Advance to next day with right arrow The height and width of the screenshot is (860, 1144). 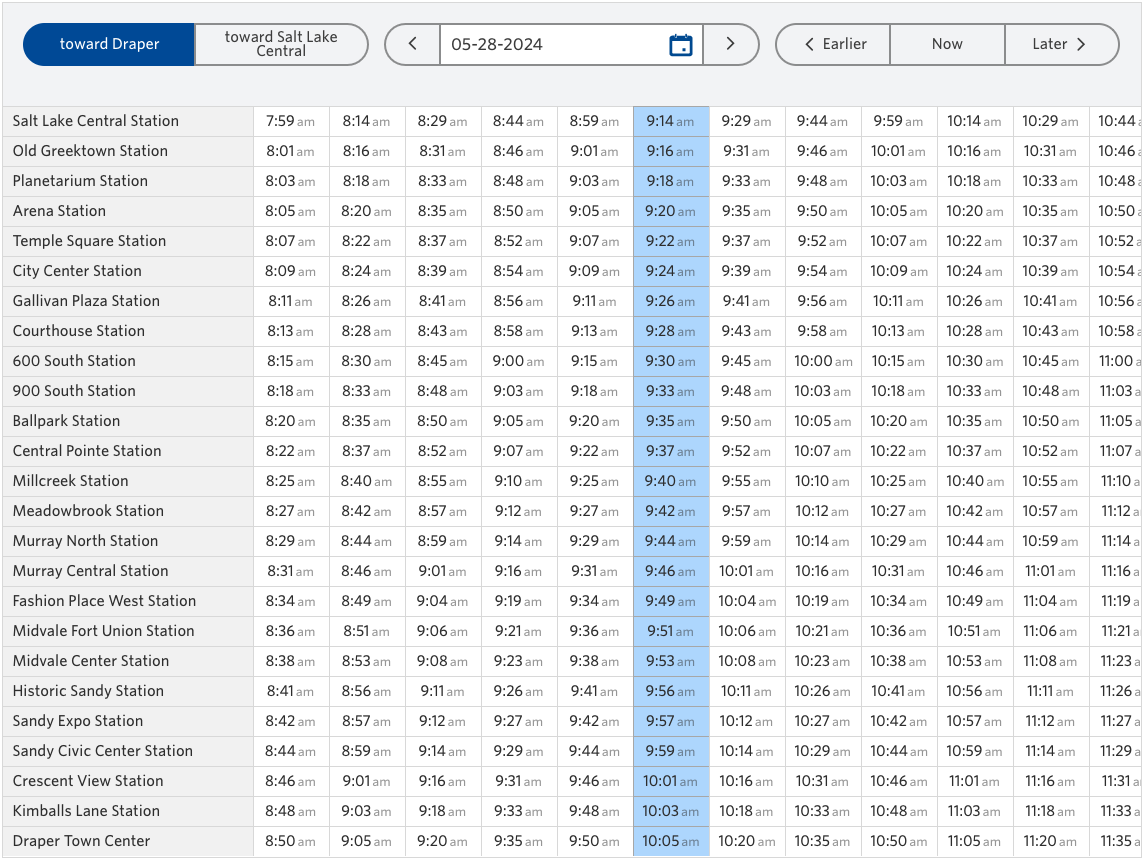[730, 45]
